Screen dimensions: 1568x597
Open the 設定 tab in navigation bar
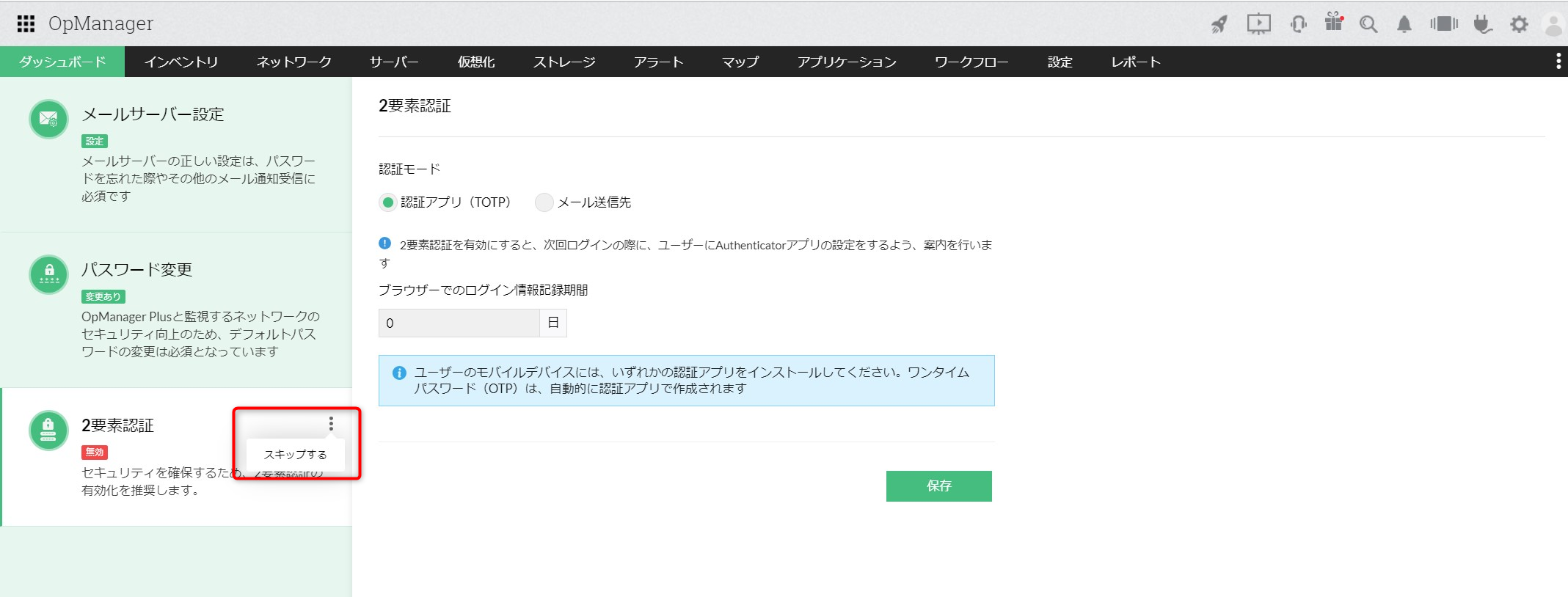coord(1060,62)
